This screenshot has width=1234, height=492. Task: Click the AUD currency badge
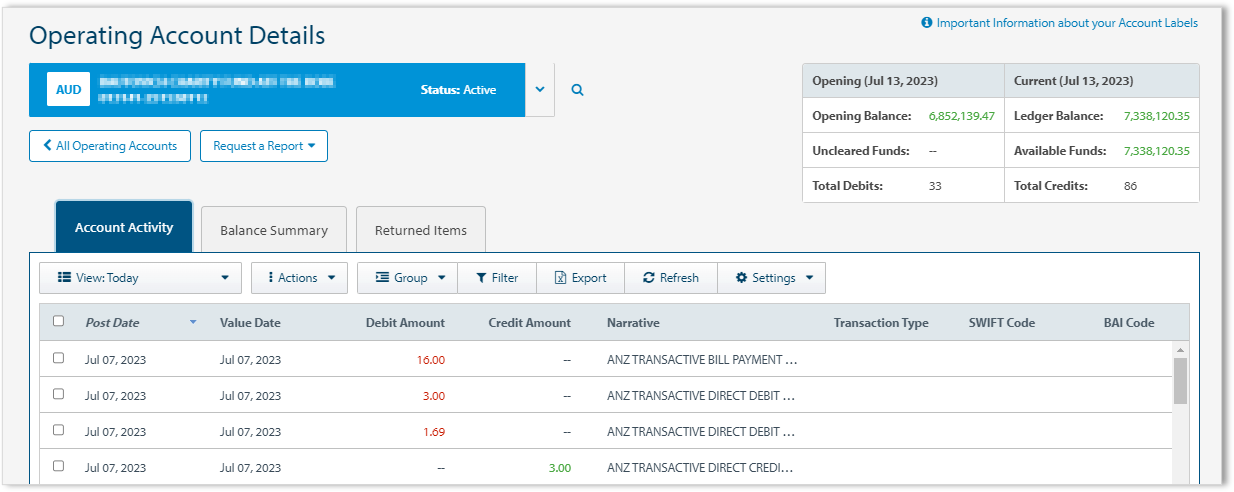[x=68, y=90]
